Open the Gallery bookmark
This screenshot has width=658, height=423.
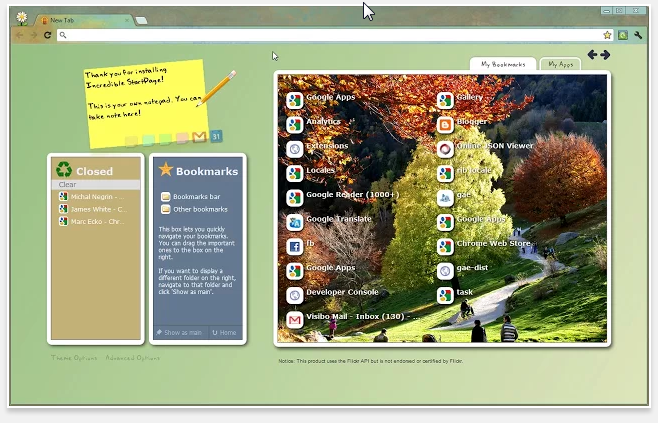point(460,99)
